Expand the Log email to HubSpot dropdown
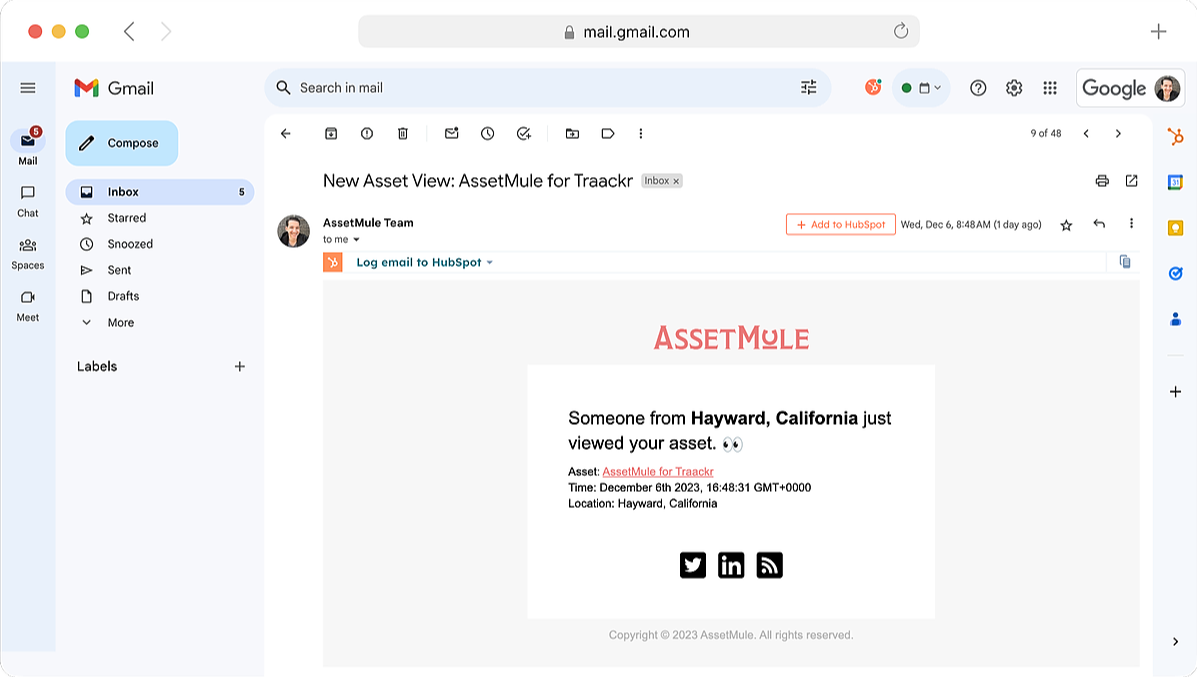Image resolution: width=1197 pixels, height=677 pixels. [489, 261]
